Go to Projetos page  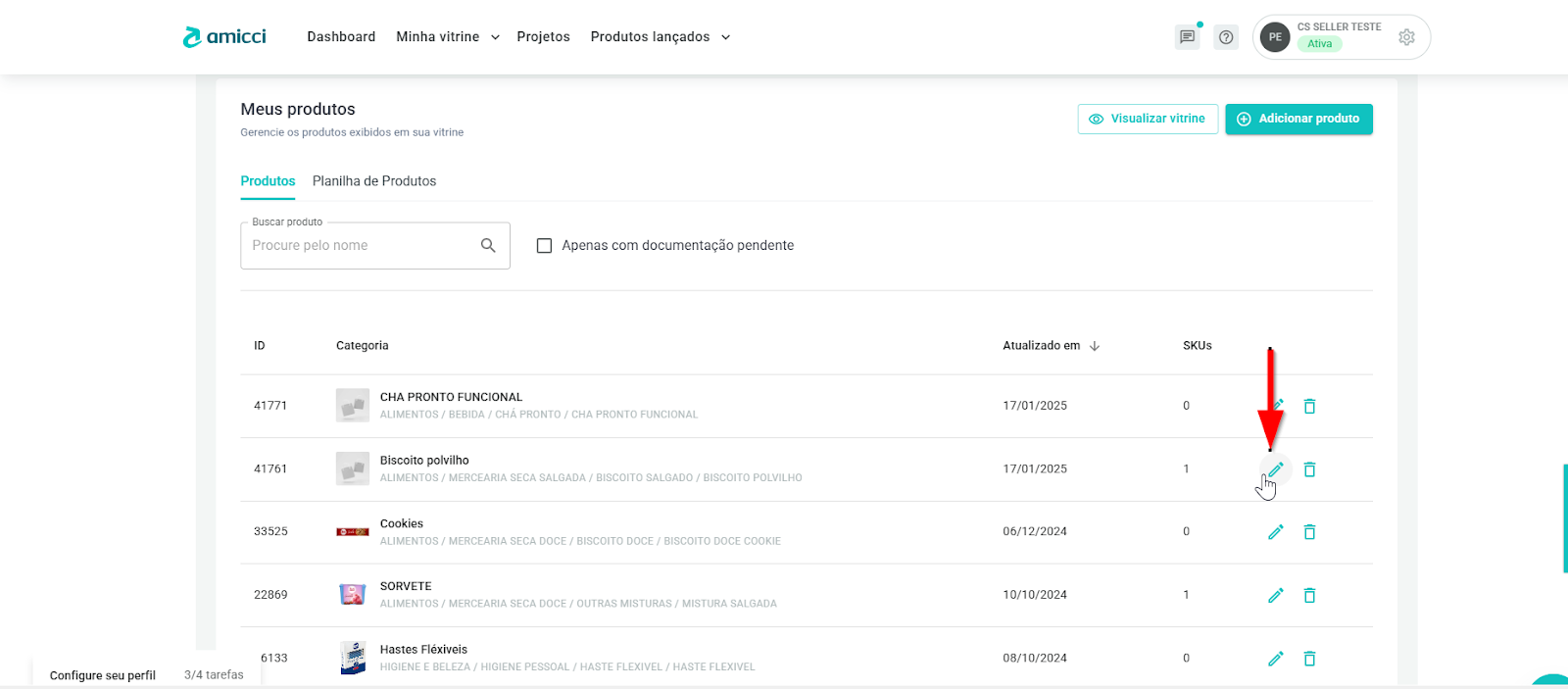pos(543,37)
